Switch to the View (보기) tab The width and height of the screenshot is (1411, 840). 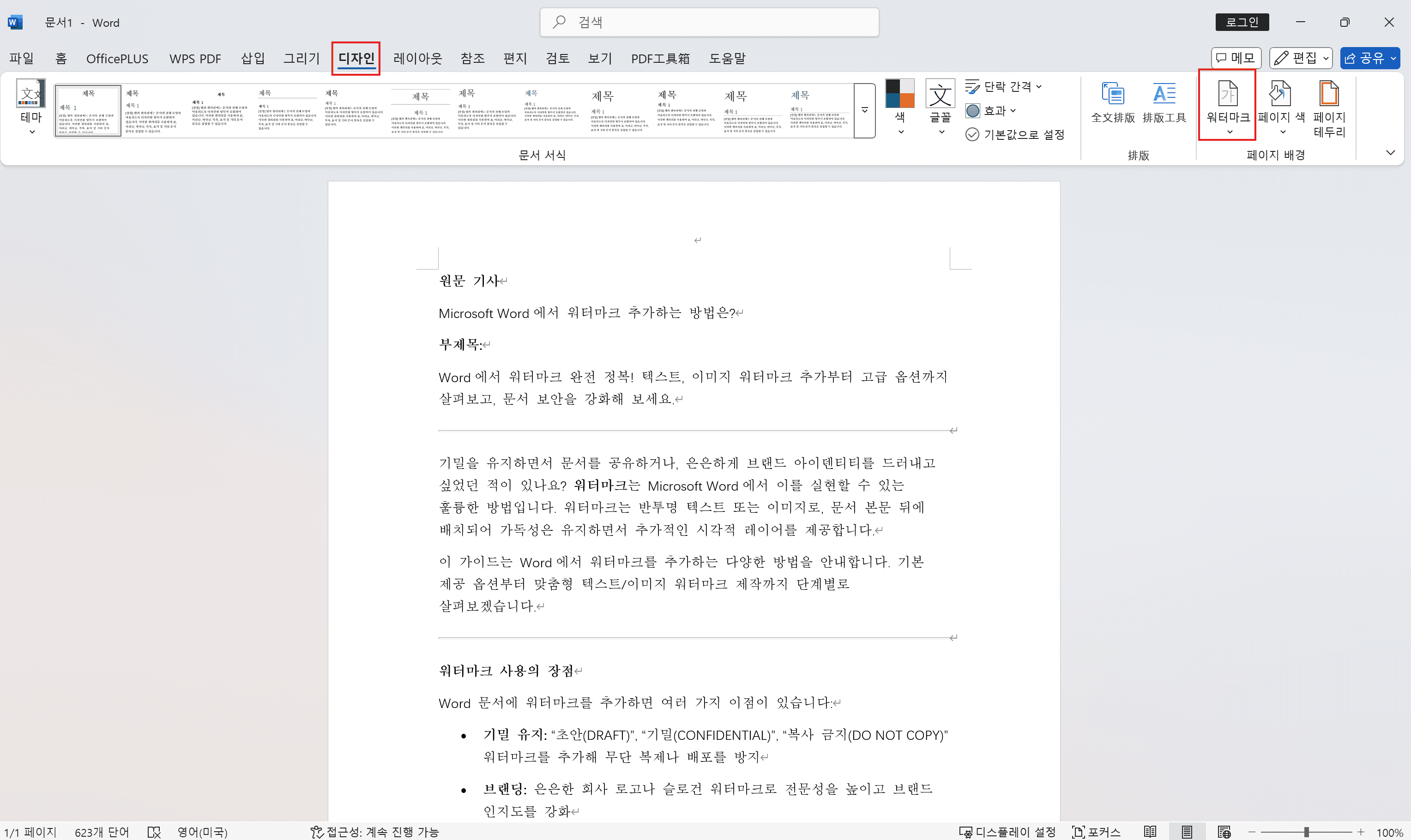point(600,58)
